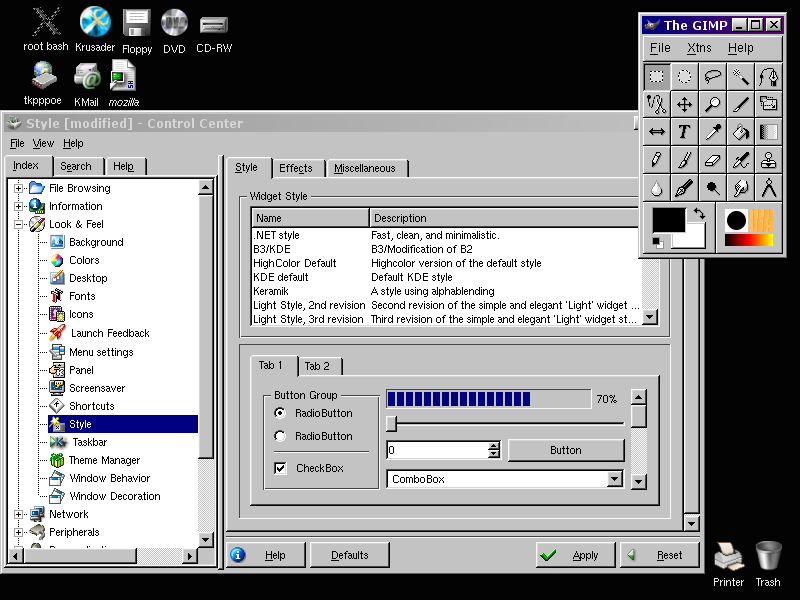Choose the Magnify zoom tool

(x=712, y=103)
